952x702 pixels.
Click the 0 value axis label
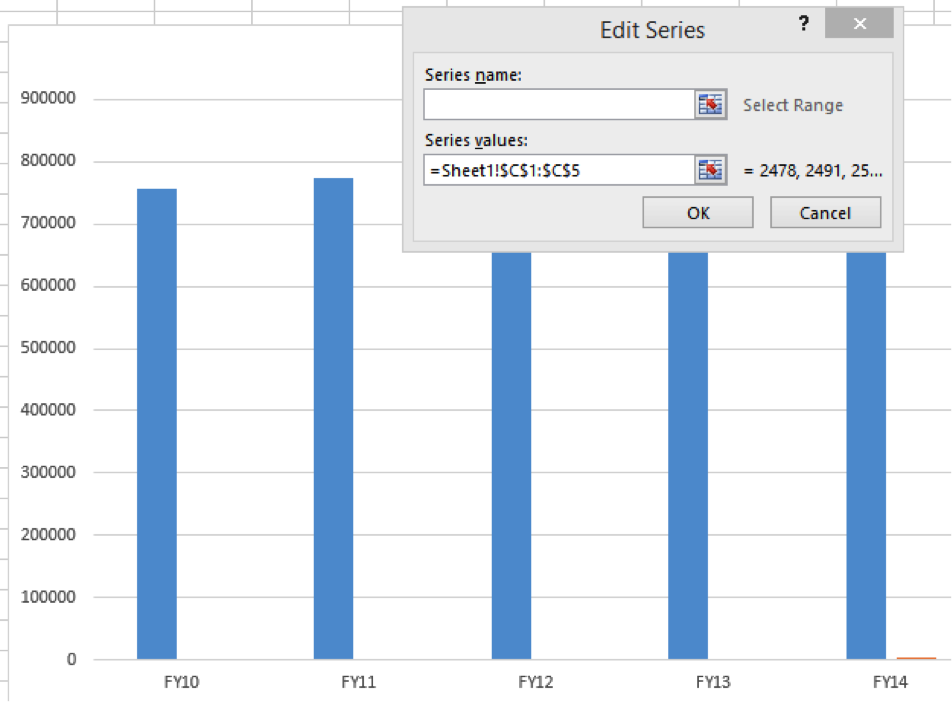pyautogui.click(x=72, y=659)
